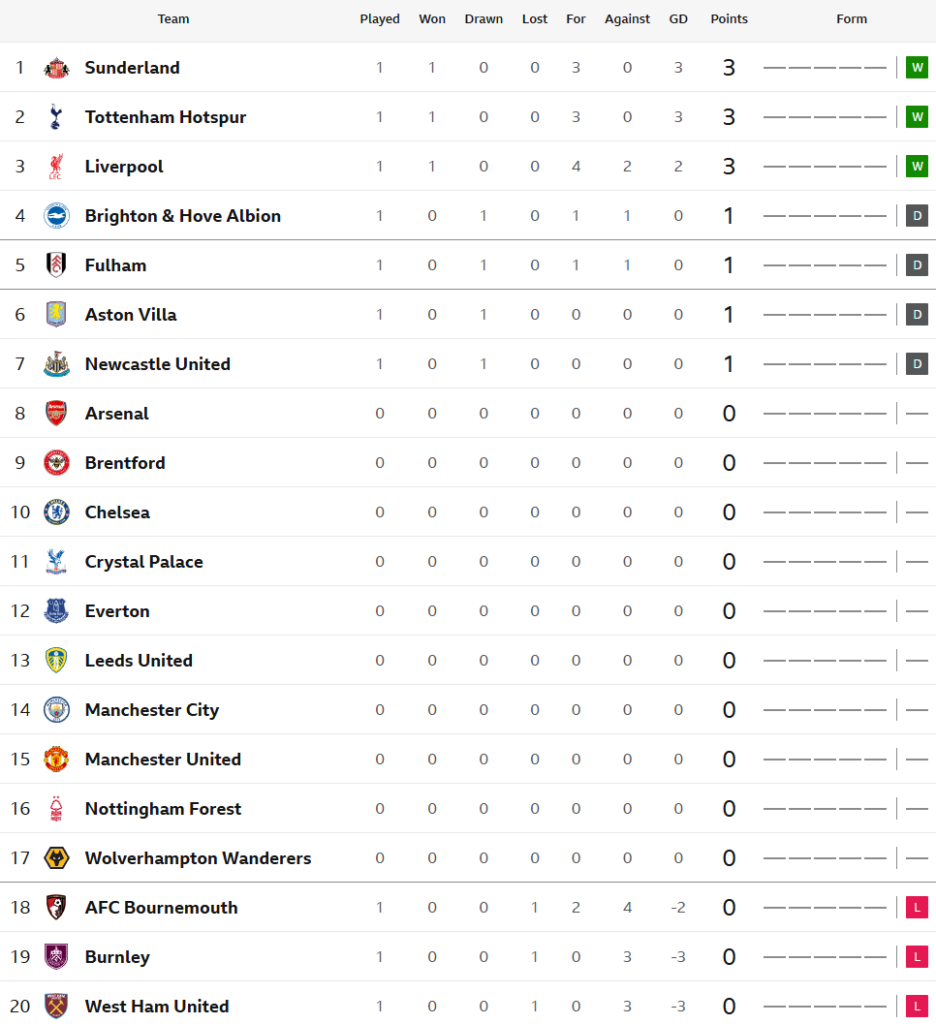The height and width of the screenshot is (1024, 936).
Task: Click the Leeds United crest
Action: coord(56,660)
